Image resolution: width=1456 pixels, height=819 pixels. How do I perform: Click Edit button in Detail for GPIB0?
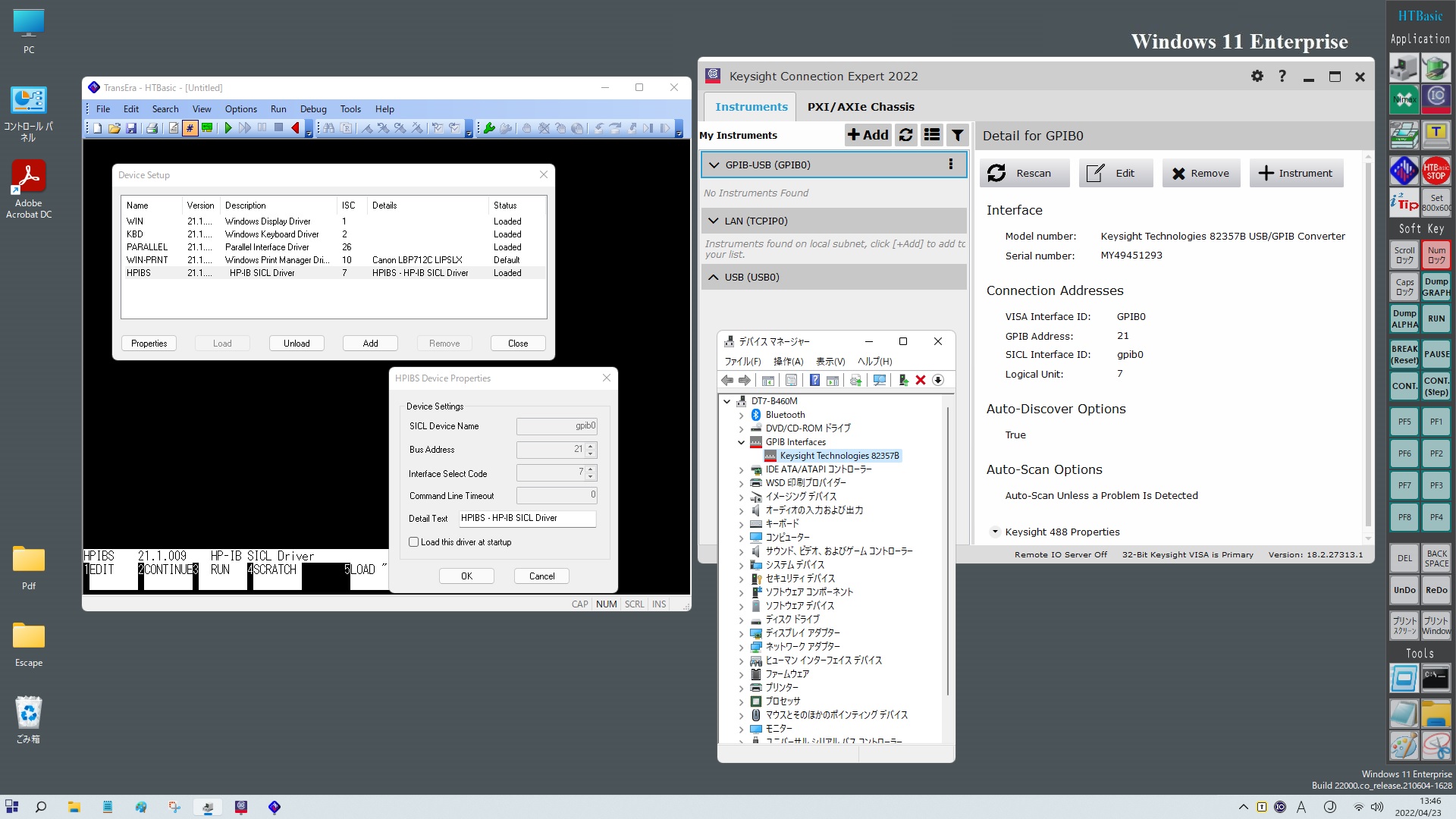point(1116,173)
